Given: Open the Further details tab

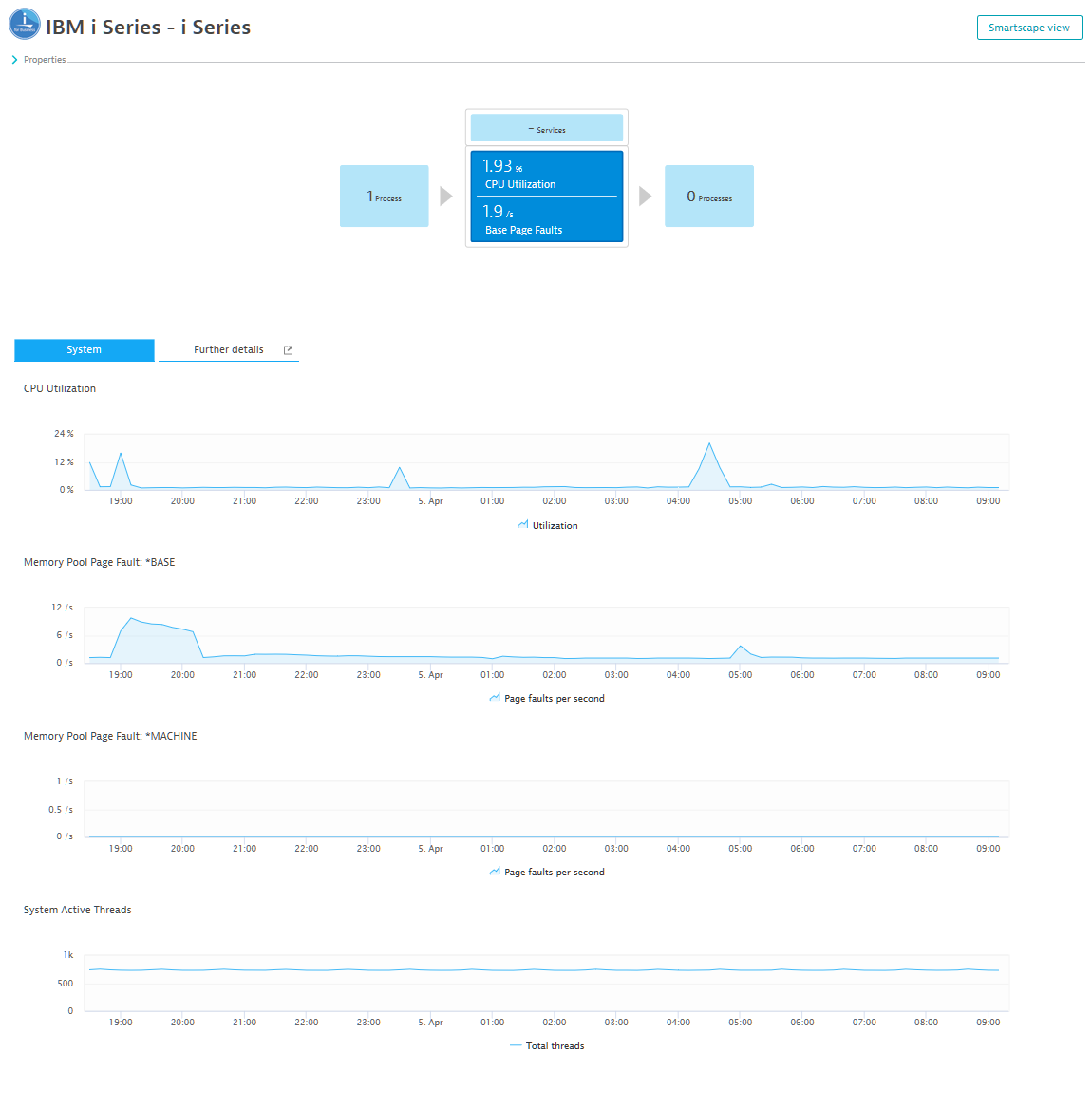Looking at the screenshot, I should click(x=228, y=349).
